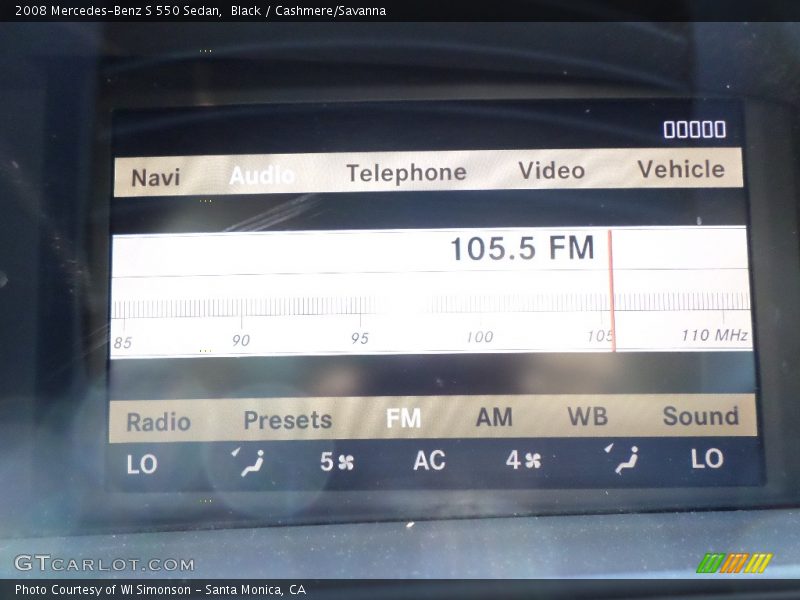Select the right seat airflow distribution icon
Viewport: 800px width, 600px height.
pyautogui.click(x=622, y=459)
